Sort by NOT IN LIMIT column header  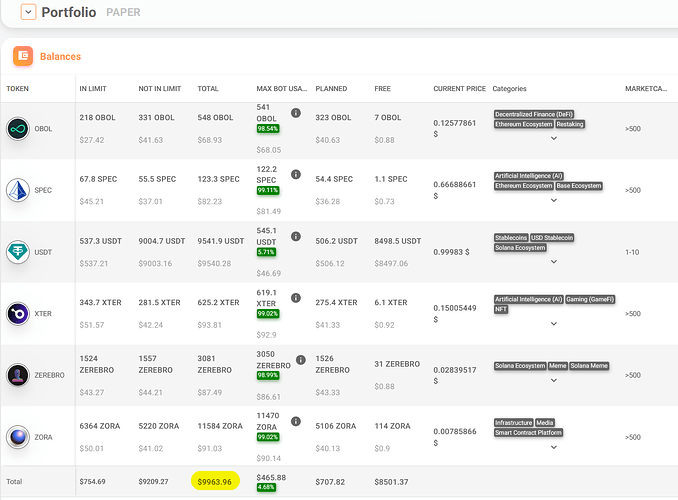[160, 89]
